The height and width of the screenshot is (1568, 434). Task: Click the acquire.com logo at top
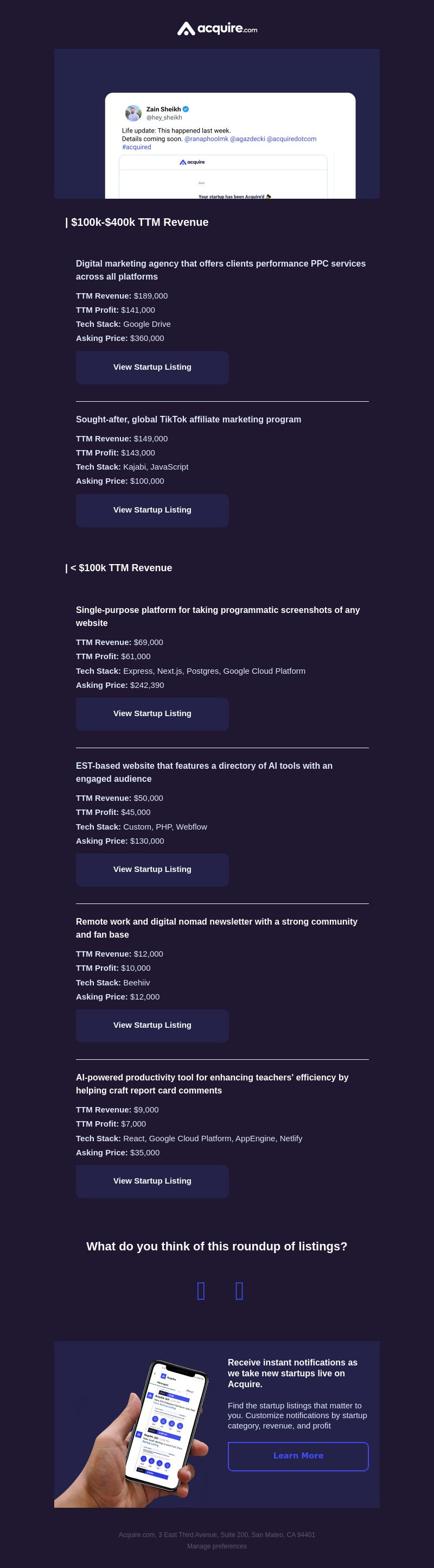click(217, 29)
